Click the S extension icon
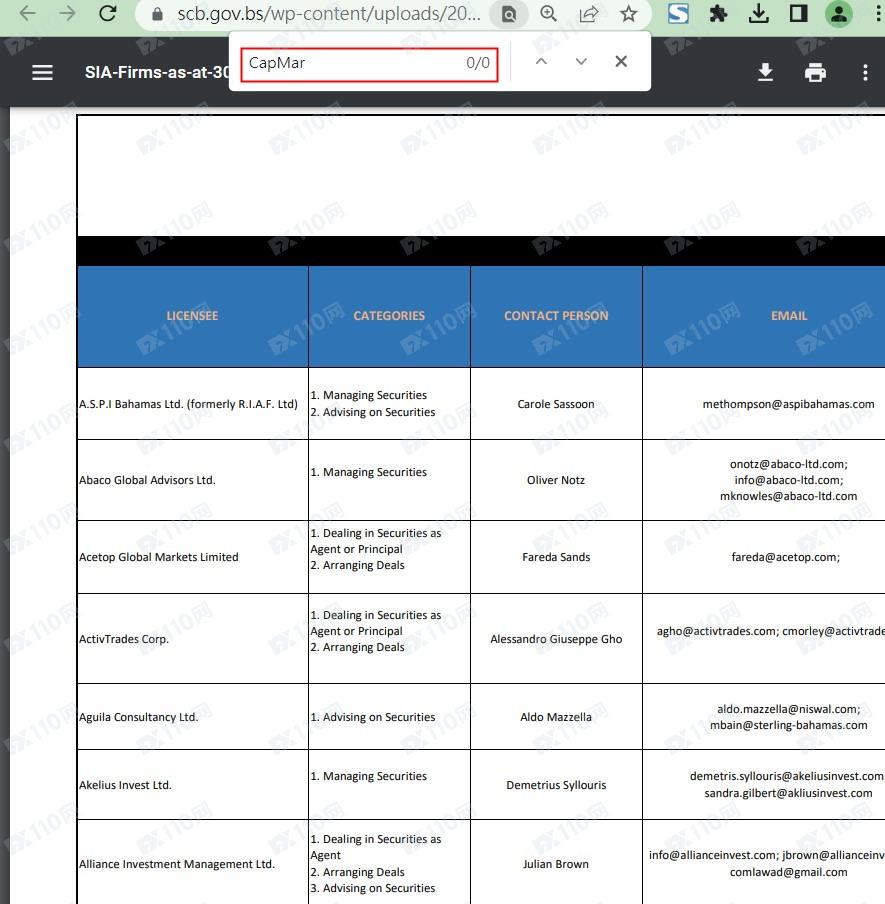Image resolution: width=885 pixels, height=904 pixels. pos(679,14)
